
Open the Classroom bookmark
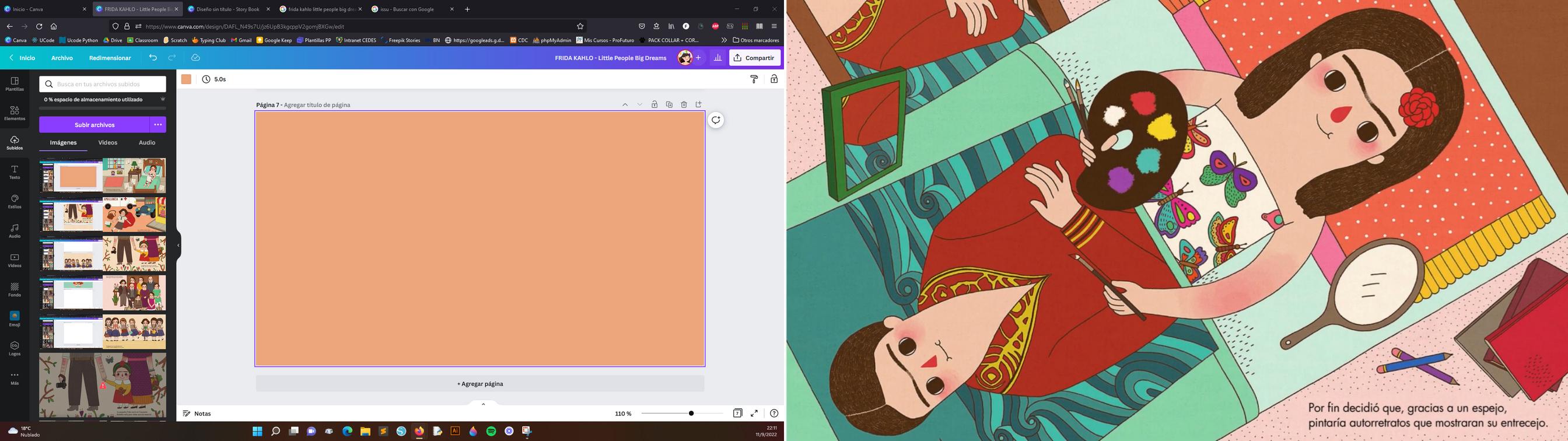tap(142, 40)
